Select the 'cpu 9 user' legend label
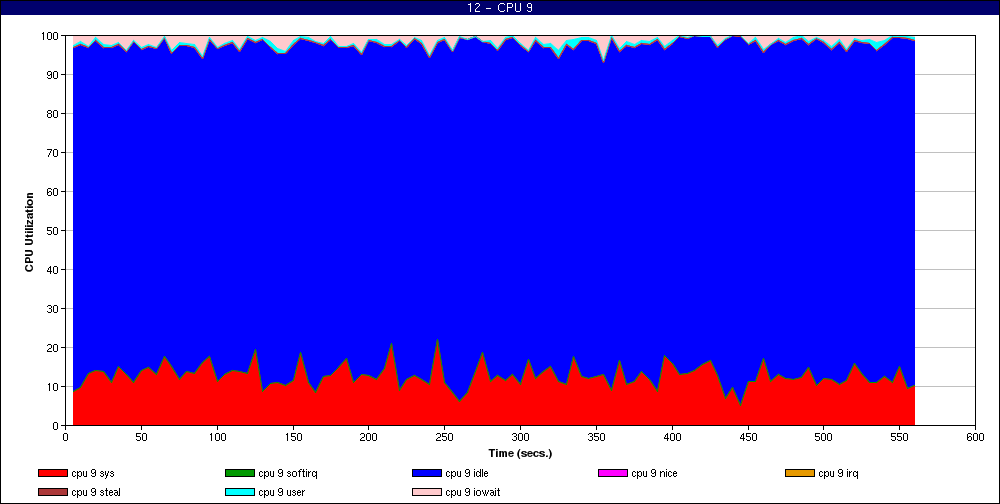1000x504 pixels. (281, 492)
